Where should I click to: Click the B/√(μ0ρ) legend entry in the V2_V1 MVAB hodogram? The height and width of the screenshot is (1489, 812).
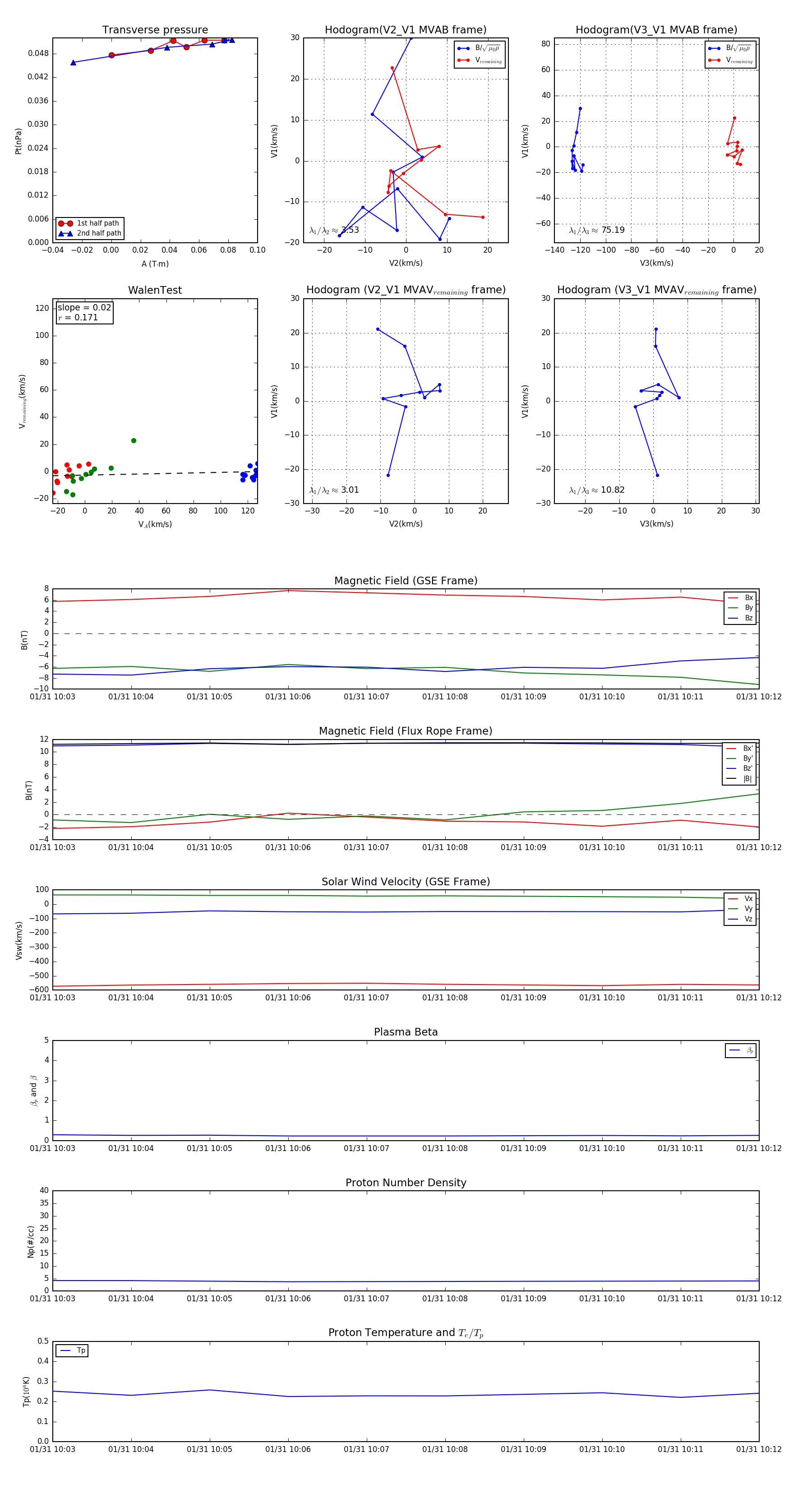coord(479,49)
